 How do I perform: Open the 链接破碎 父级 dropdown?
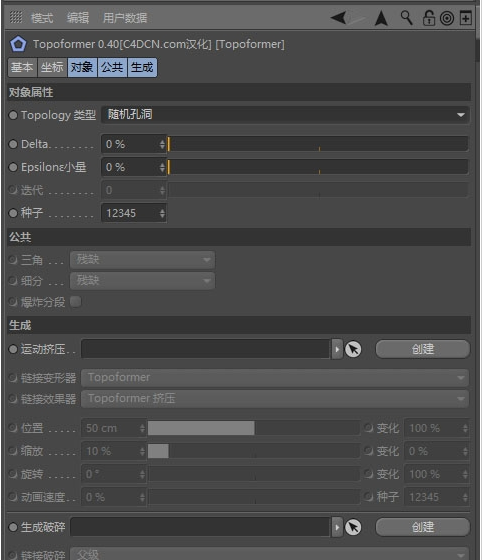[x=270, y=555]
